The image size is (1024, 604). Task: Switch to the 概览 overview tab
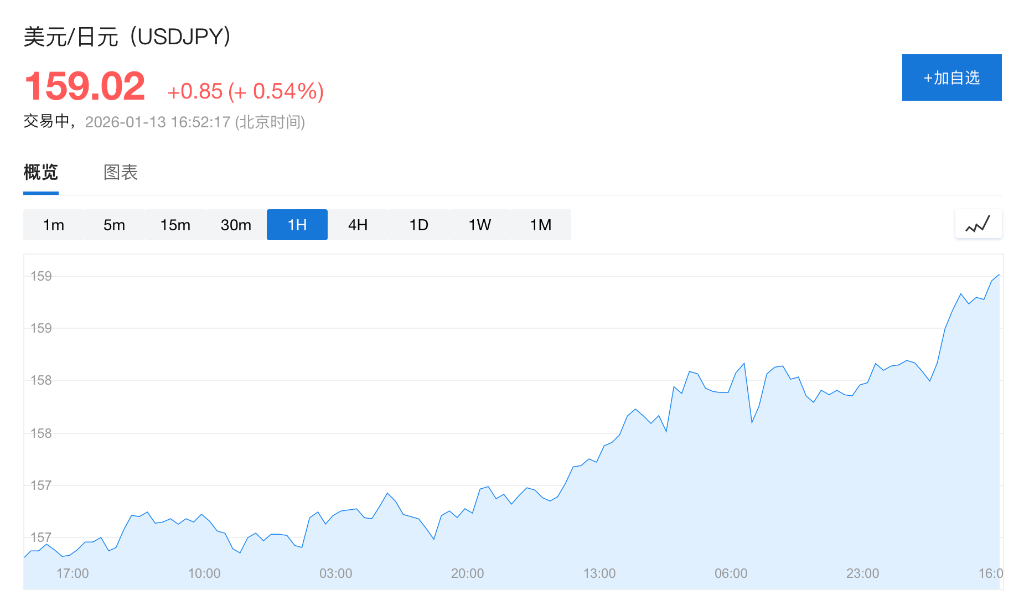[41, 172]
